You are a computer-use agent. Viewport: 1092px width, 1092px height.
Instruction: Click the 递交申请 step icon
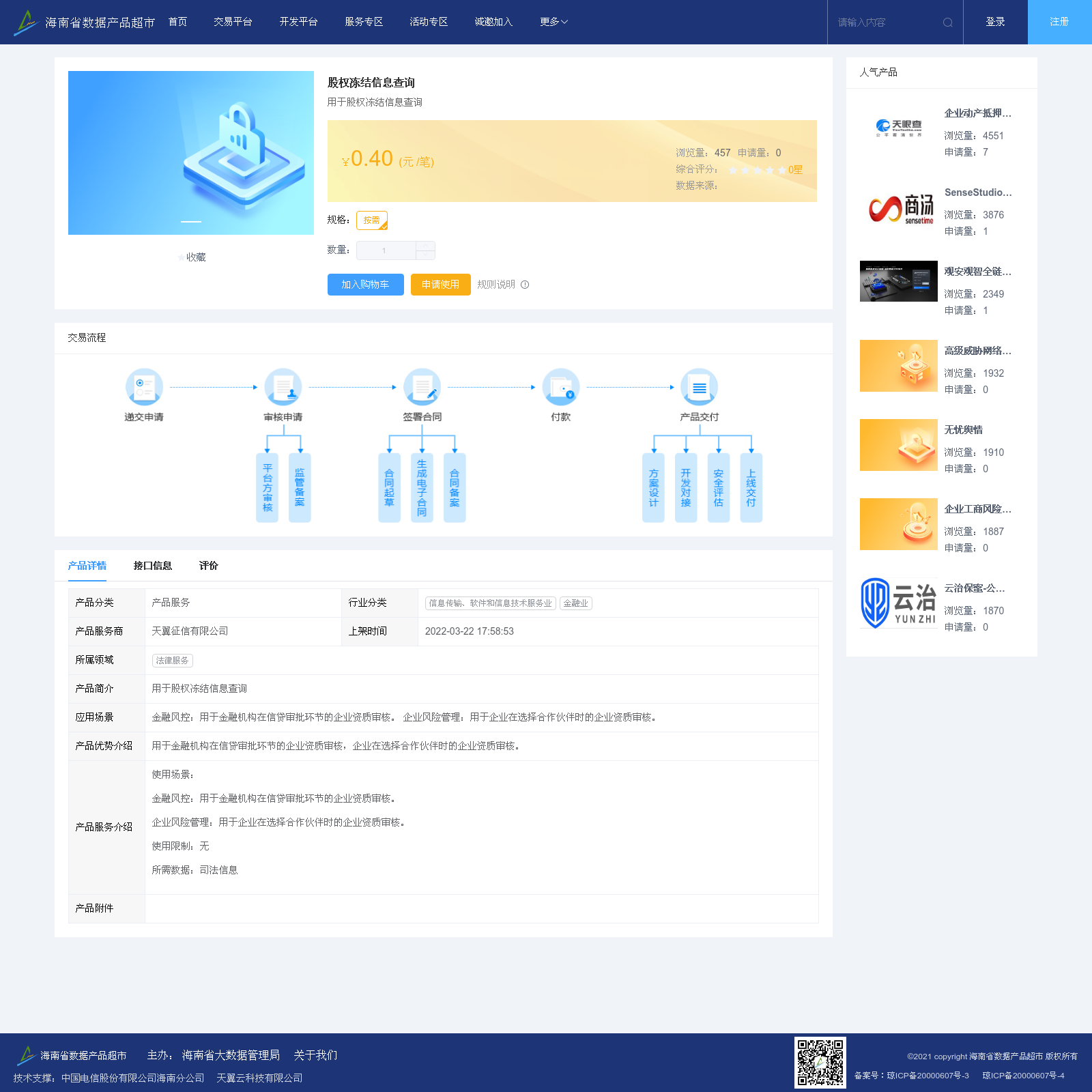144,387
